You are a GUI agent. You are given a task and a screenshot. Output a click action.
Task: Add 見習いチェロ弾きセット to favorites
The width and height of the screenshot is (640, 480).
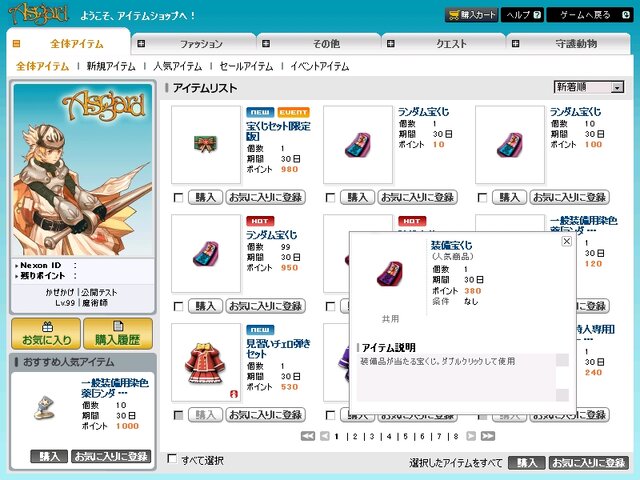click(266, 415)
